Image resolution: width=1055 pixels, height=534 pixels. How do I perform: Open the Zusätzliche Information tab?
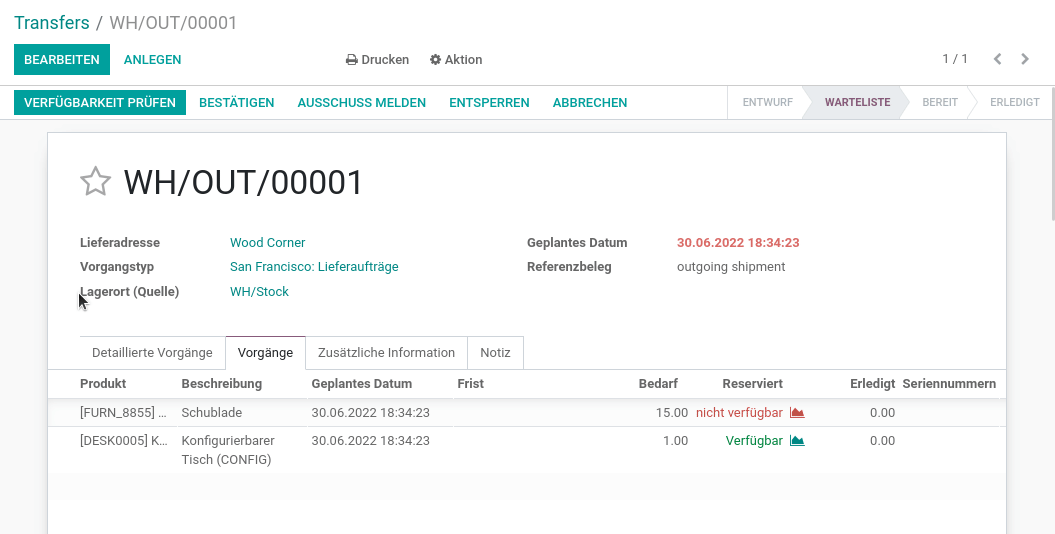click(x=386, y=352)
